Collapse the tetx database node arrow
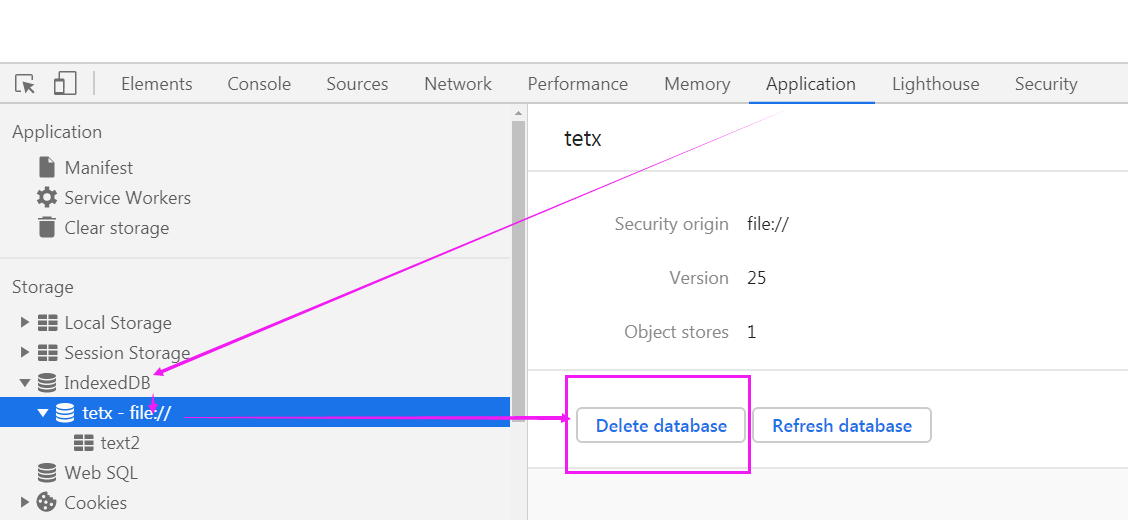1128x520 pixels. 43,412
